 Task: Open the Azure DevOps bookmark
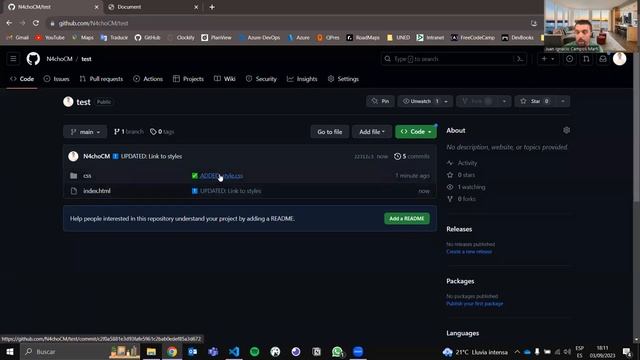click(x=260, y=38)
